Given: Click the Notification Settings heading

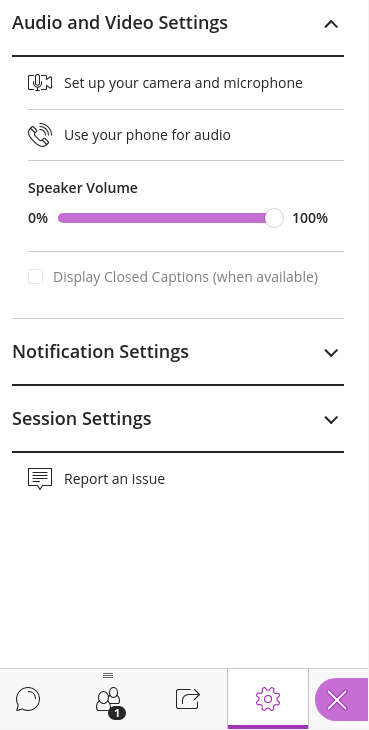Looking at the screenshot, I should click(x=101, y=351).
